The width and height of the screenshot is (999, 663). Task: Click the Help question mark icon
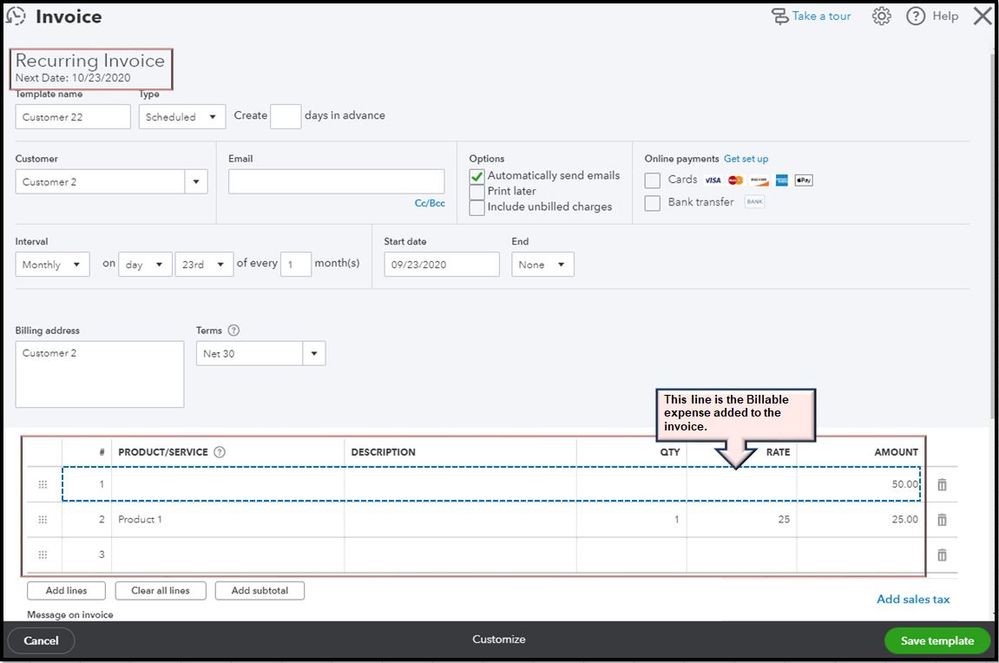(x=916, y=16)
